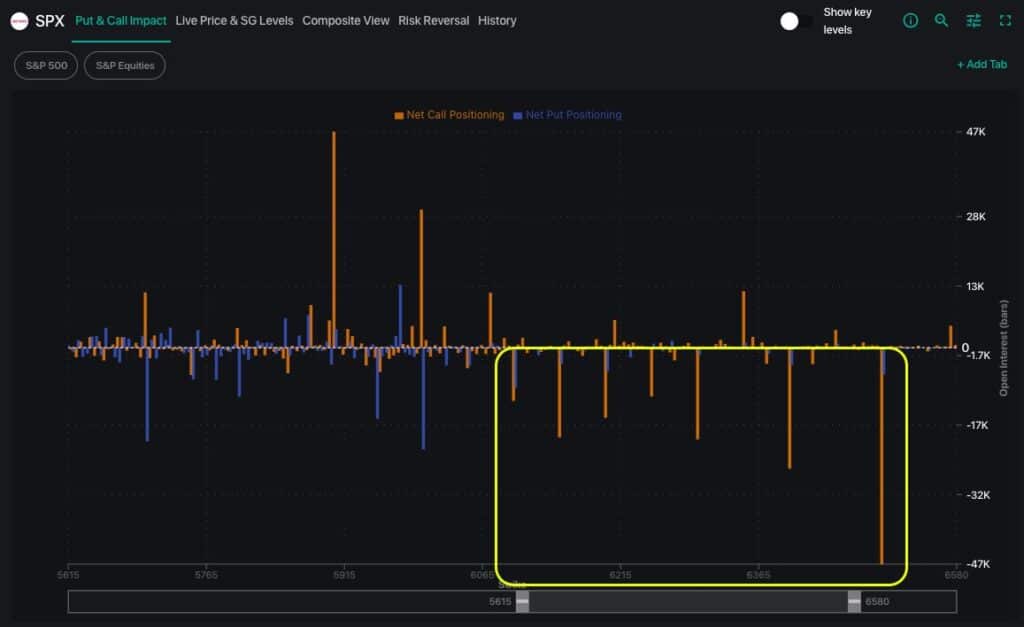The width and height of the screenshot is (1024, 627).
Task: Click the tallest orange call bar near 5915
Action: [x=334, y=240]
